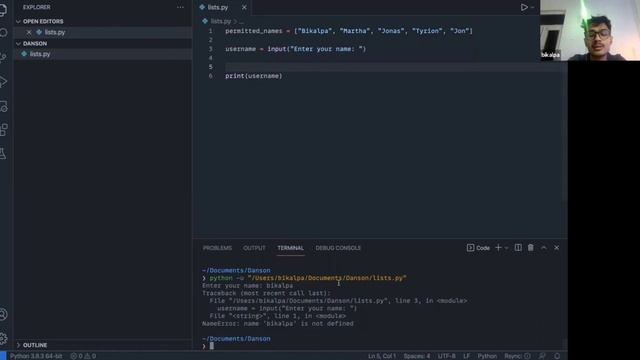
Task: Collapse the DANSON folder section
Action: coord(35,43)
